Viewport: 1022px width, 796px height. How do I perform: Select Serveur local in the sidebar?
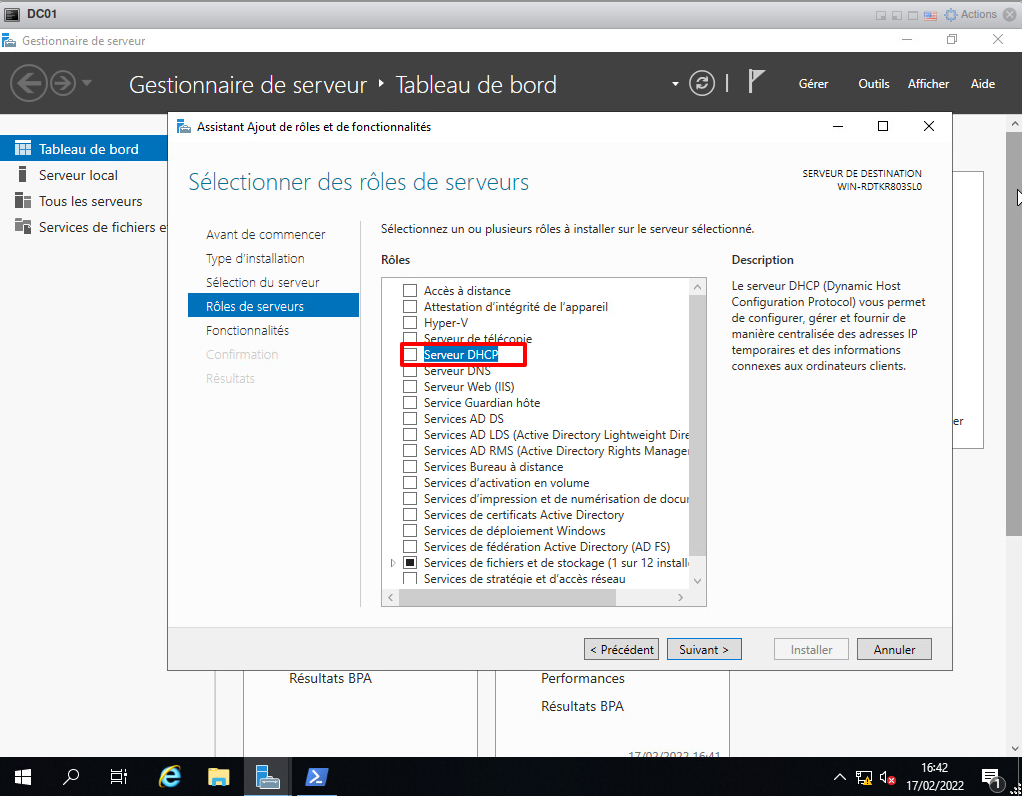click(x=78, y=175)
